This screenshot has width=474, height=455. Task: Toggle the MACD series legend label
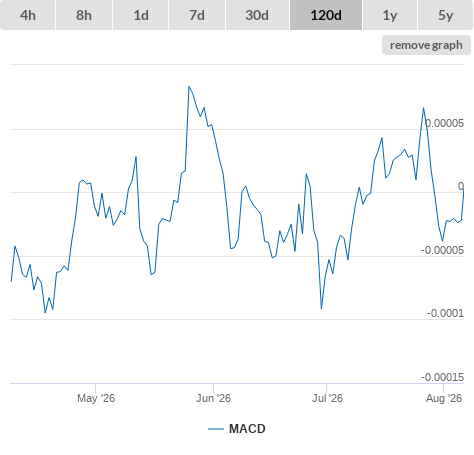pyautogui.click(x=247, y=429)
